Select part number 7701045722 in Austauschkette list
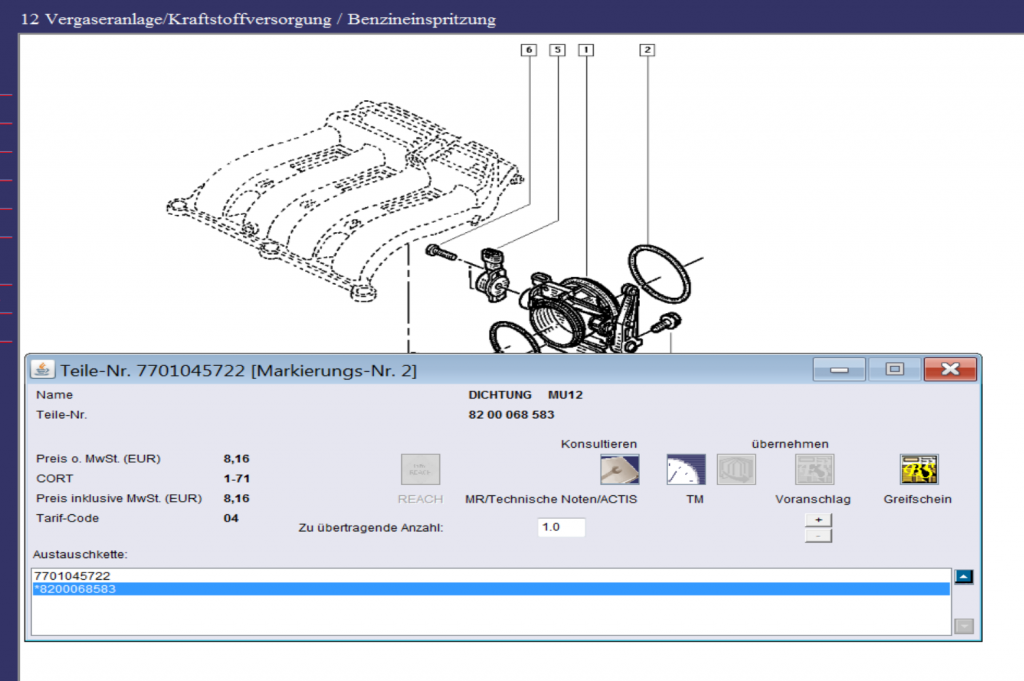 [72, 576]
